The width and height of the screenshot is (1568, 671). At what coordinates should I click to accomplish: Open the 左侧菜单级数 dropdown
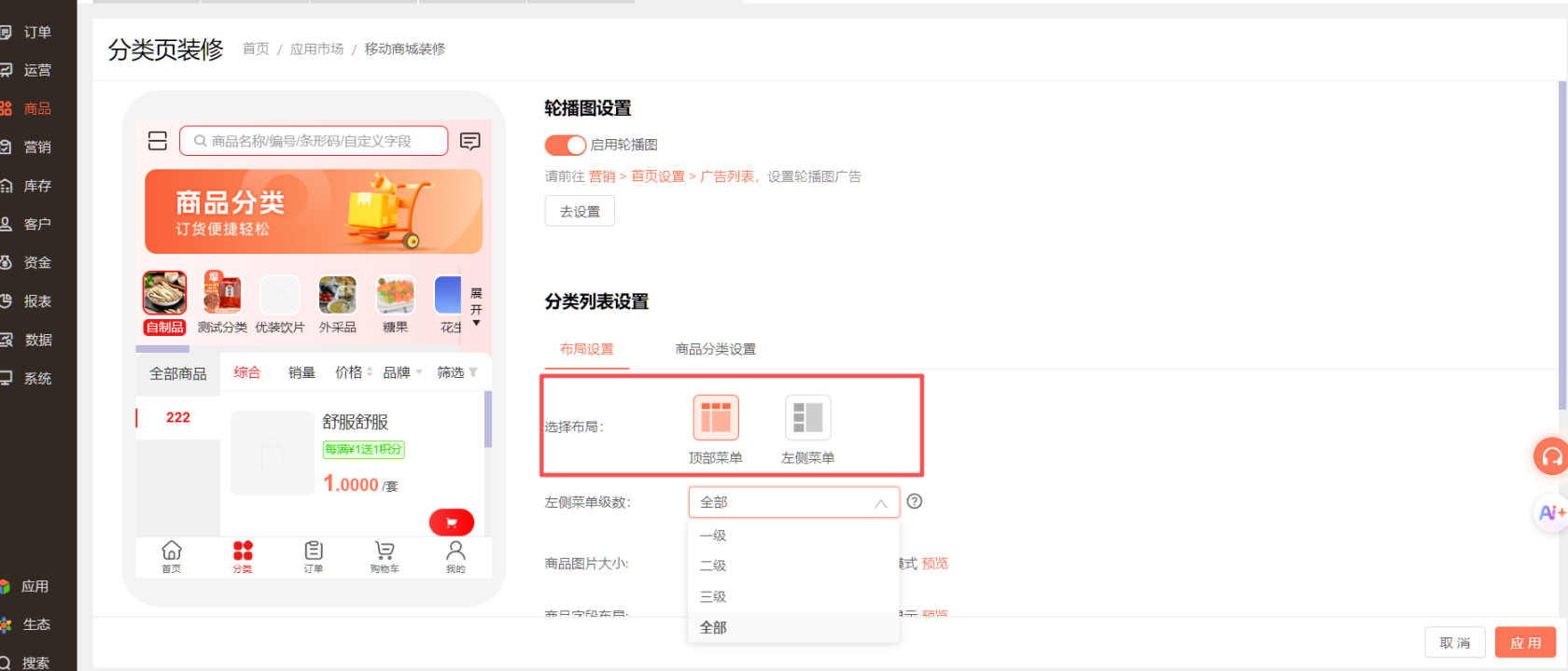click(794, 502)
